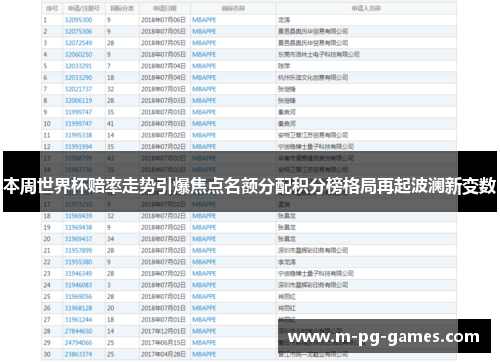Select applicant 东莞市洛林士电子科技有限公司

tap(319, 54)
